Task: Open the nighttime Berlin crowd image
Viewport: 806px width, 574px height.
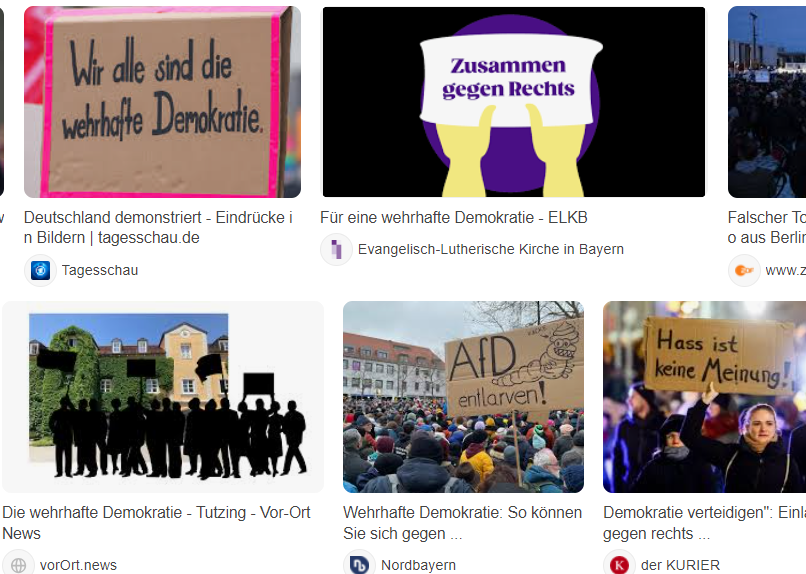Action: click(767, 102)
